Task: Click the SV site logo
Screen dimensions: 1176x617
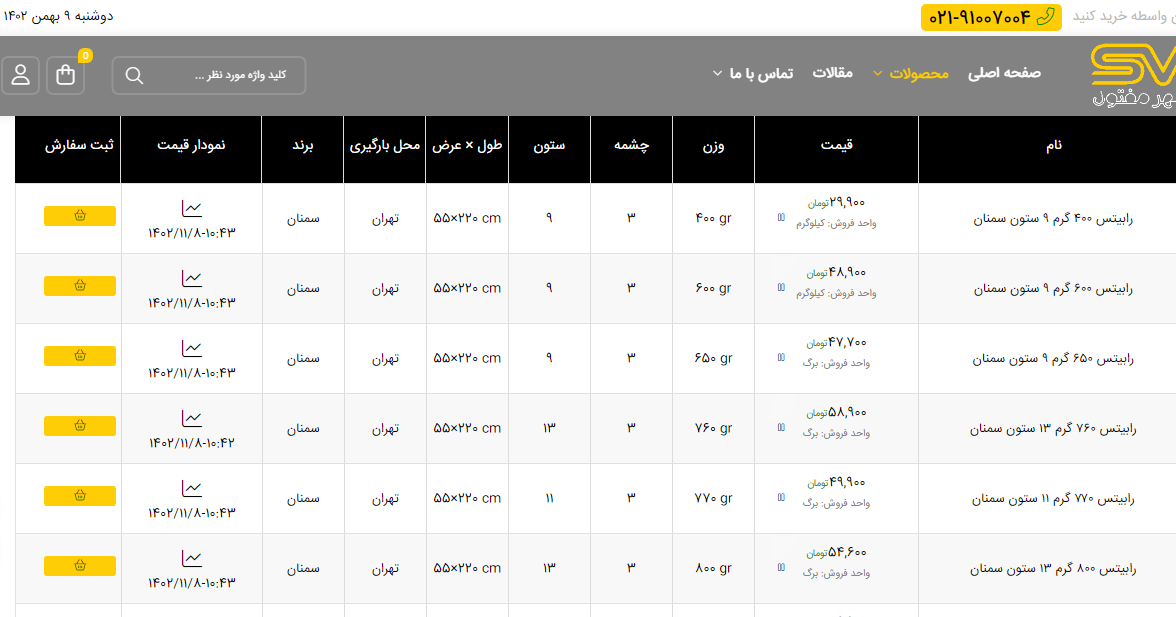Action: (1132, 75)
